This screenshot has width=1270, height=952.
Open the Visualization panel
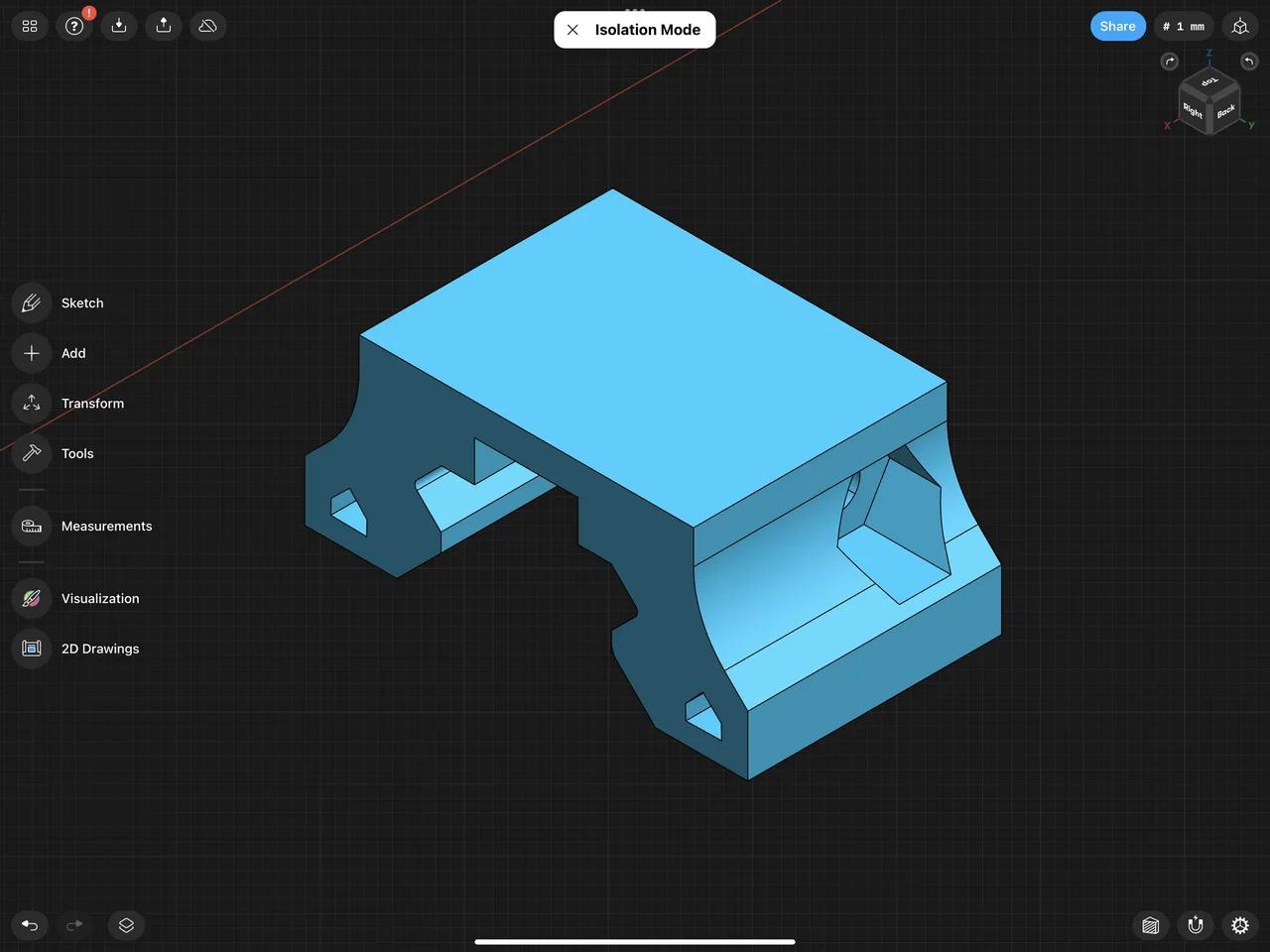pos(32,599)
